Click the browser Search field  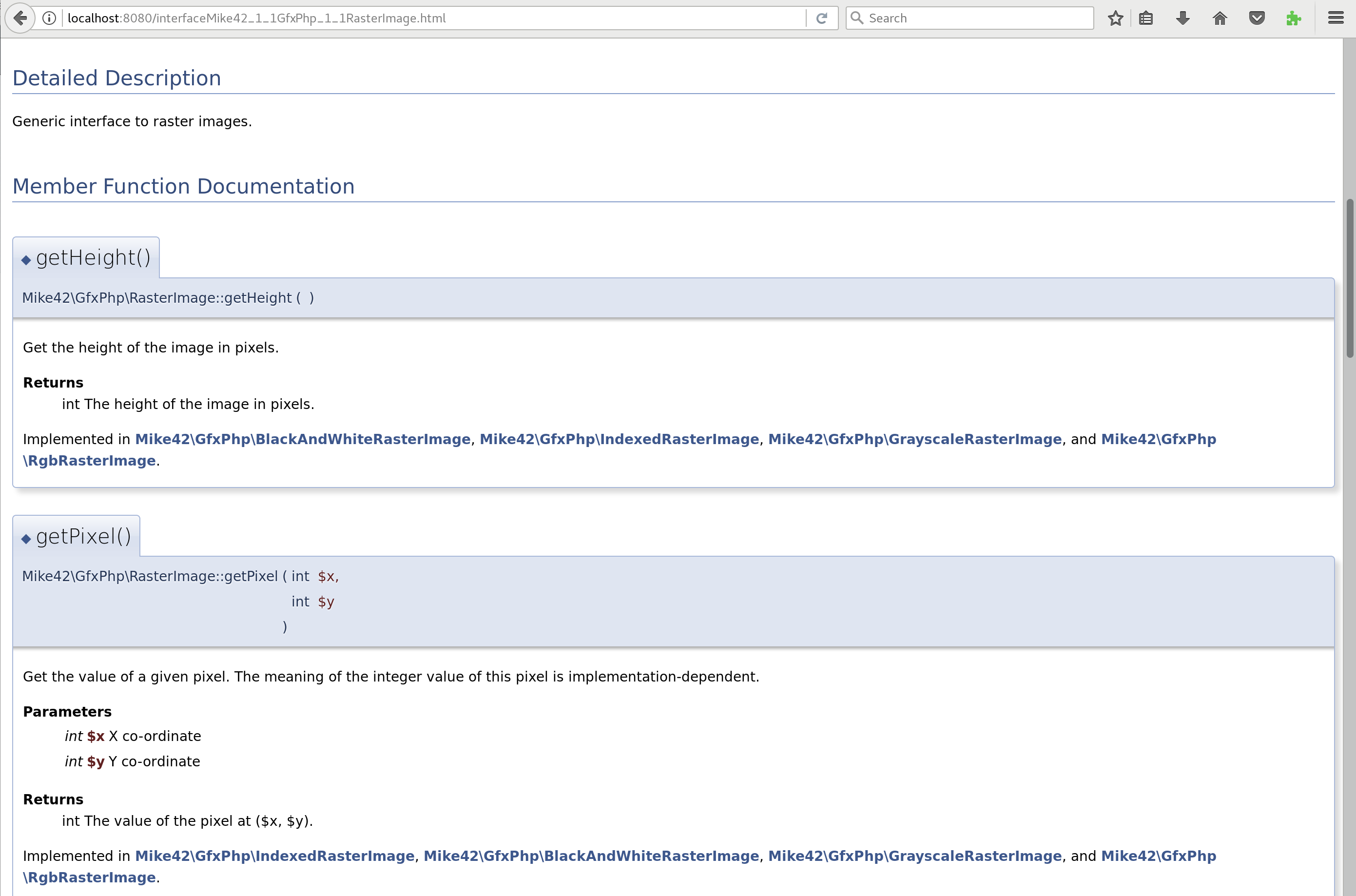(x=969, y=19)
